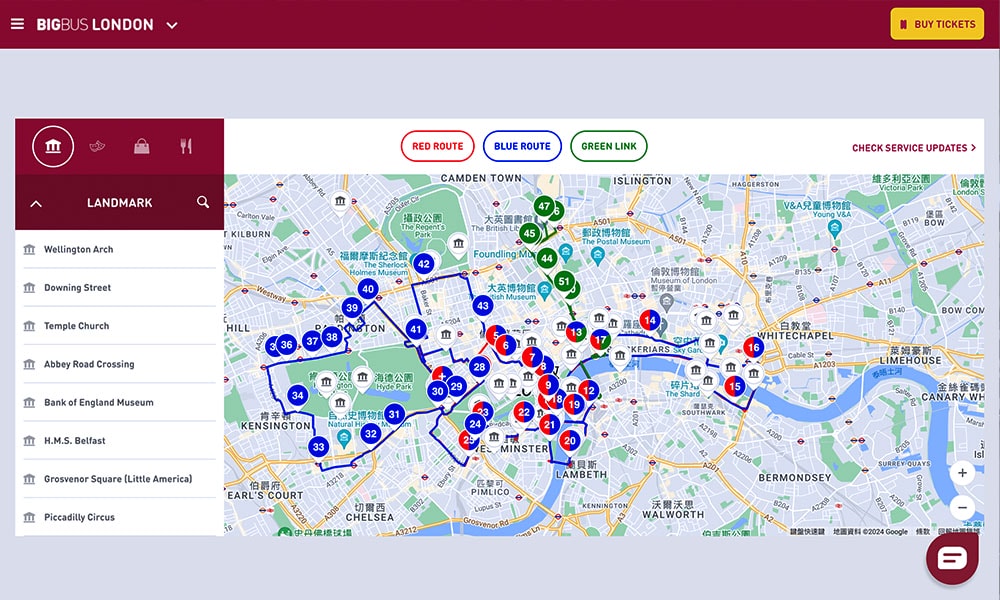
Task: Select H.M.S. Belfast in landmark list
Action: pyautogui.click(x=119, y=441)
